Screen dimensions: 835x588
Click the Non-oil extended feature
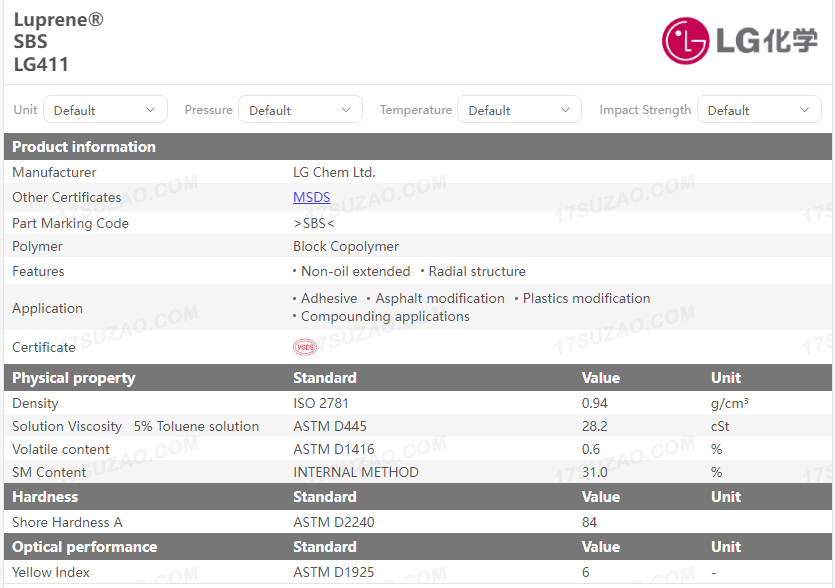click(356, 272)
